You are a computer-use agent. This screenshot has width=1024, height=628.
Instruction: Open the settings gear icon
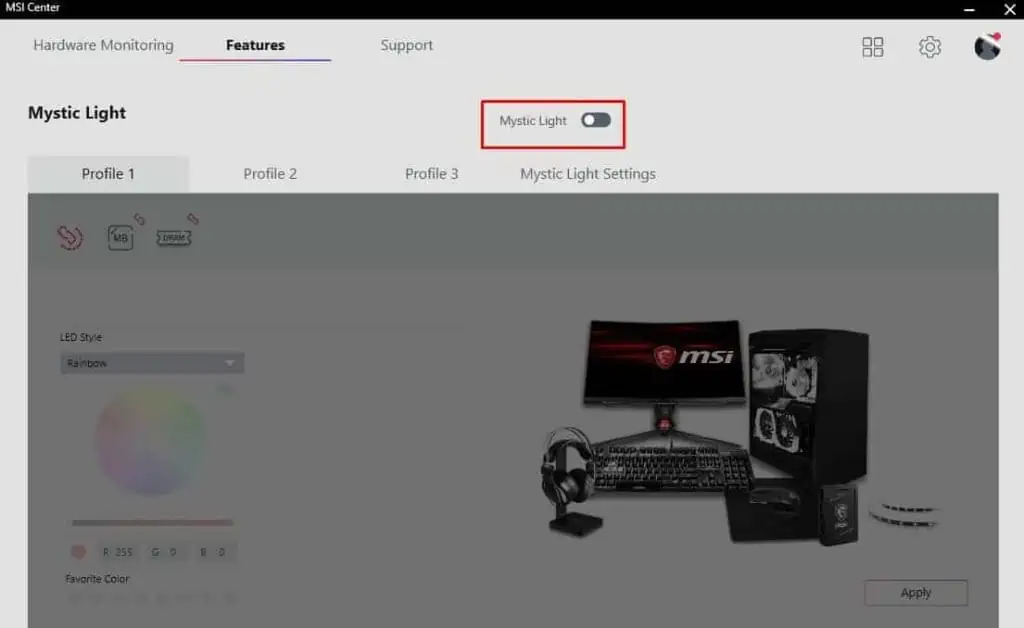point(929,46)
